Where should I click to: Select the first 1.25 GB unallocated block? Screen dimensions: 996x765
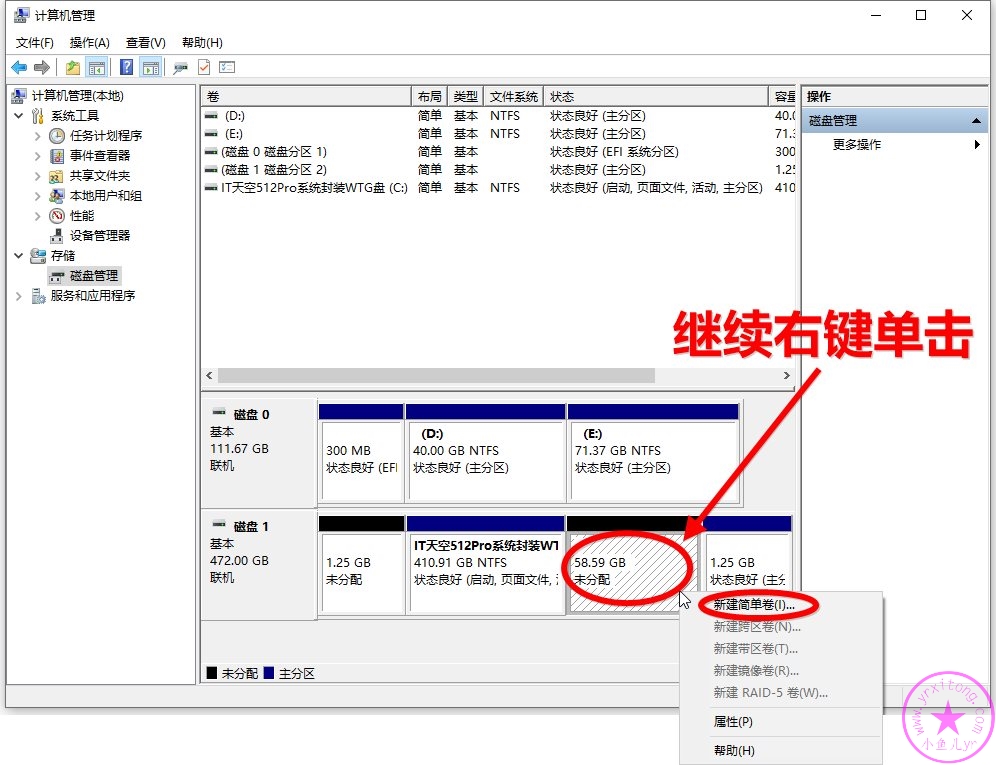(x=361, y=565)
